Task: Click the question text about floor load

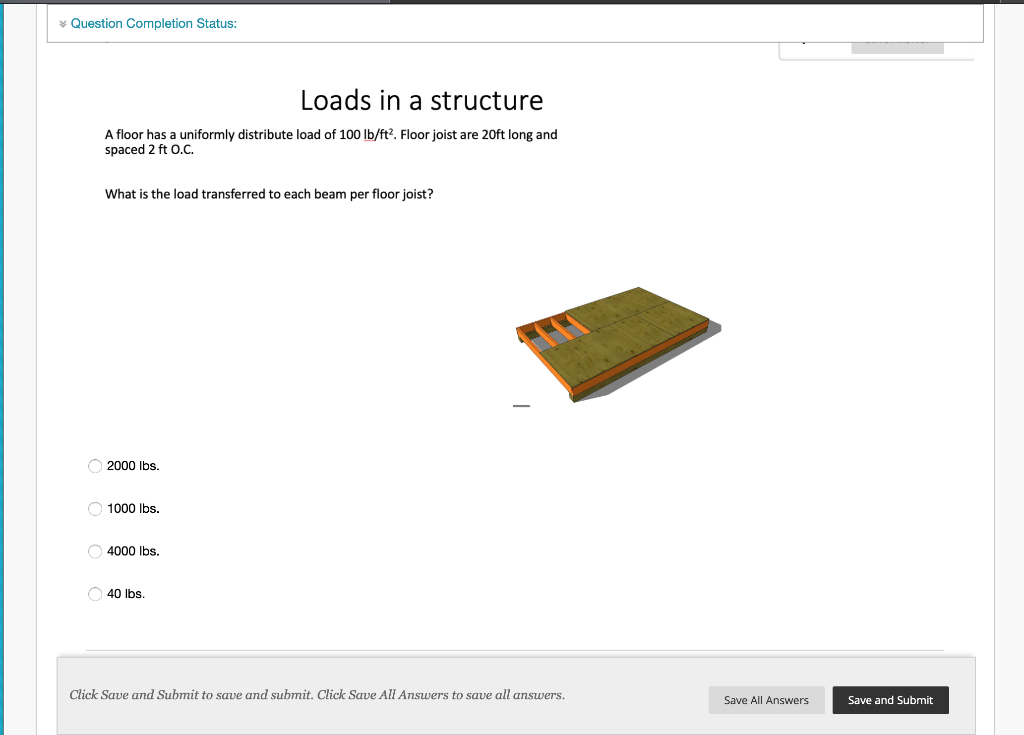Action: click(330, 141)
